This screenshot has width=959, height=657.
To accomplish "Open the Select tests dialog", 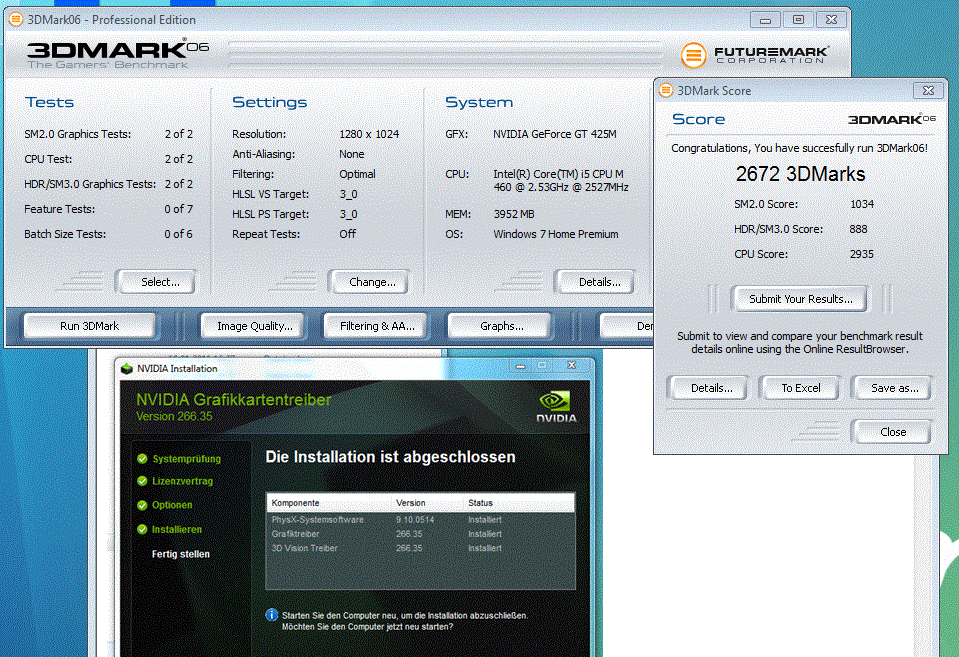I will pyautogui.click(x=156, y=282).
